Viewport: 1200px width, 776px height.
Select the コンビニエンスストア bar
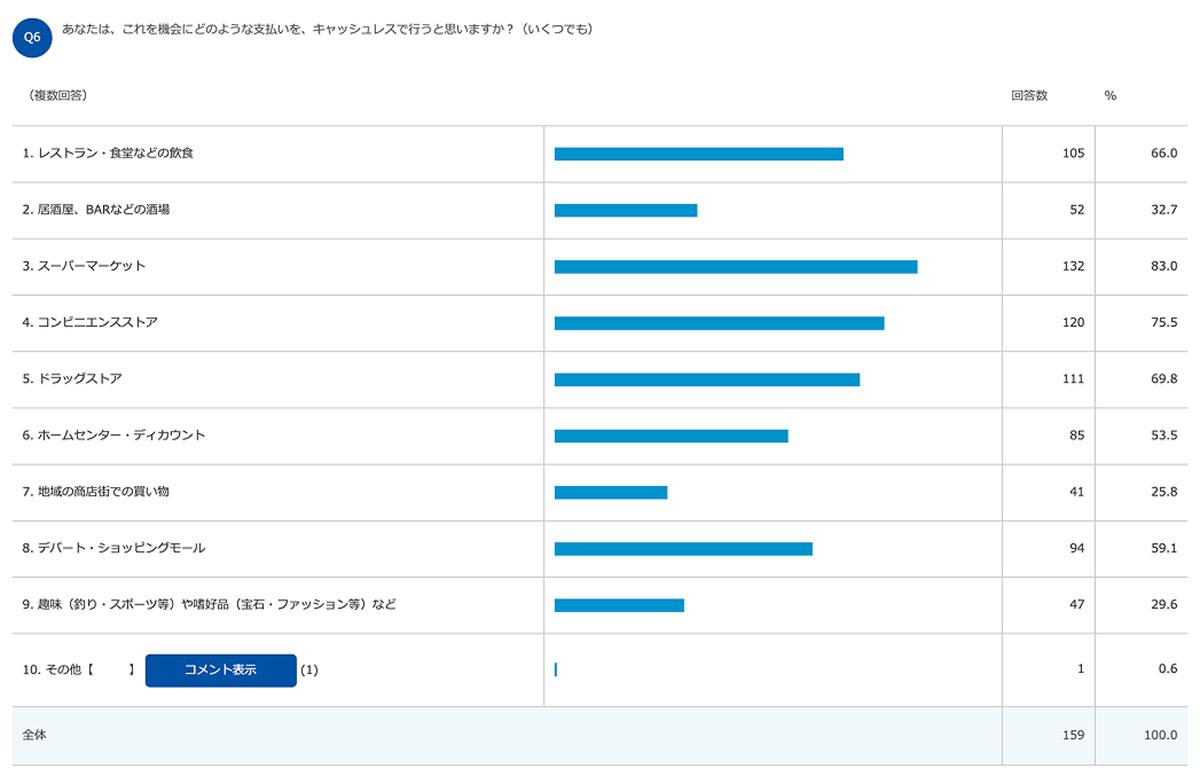click(719, 323)
